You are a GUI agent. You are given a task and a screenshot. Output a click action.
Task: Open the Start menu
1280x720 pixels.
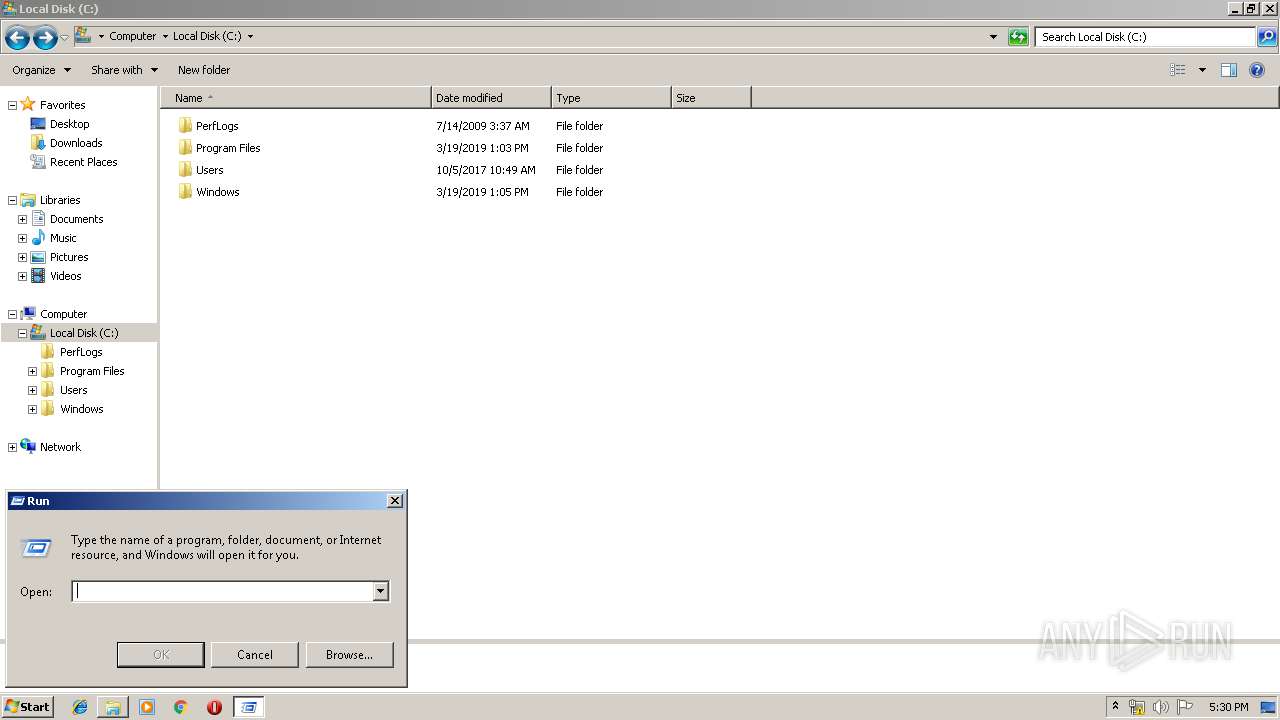27,707
